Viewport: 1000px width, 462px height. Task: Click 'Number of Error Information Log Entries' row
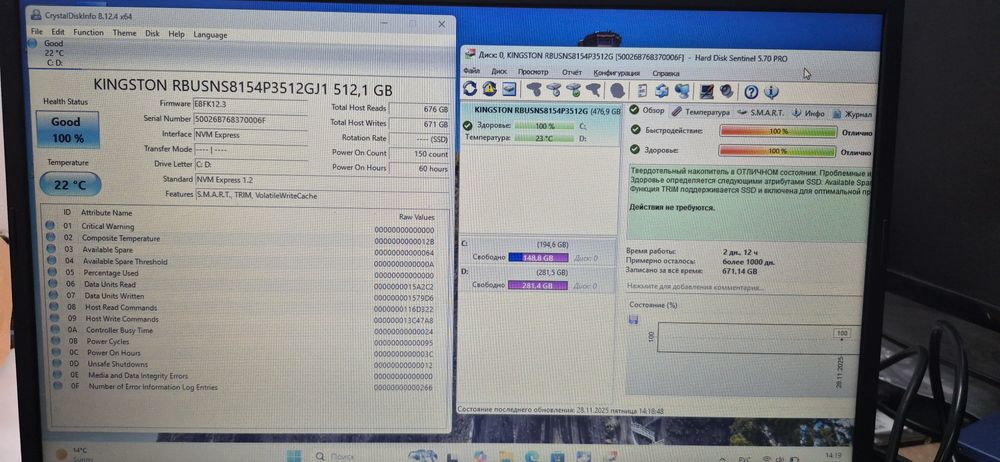click(245, 387)
